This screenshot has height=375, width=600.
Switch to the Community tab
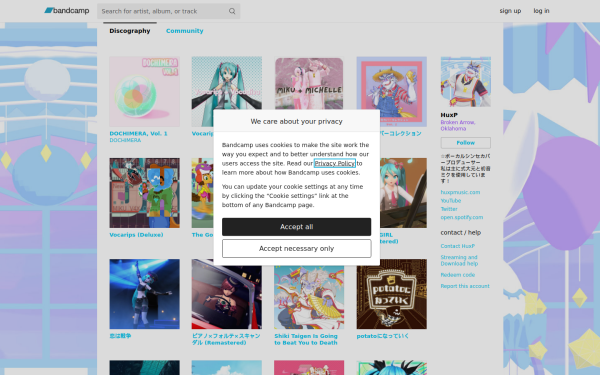coord(184,31)
